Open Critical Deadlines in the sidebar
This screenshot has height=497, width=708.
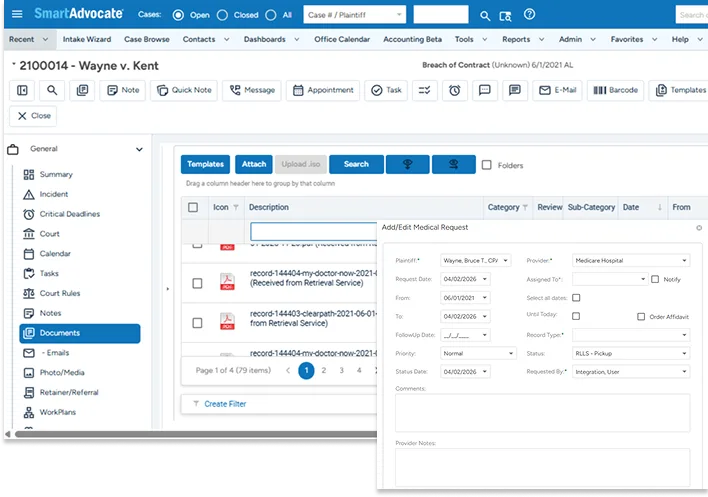click(70, 214)
